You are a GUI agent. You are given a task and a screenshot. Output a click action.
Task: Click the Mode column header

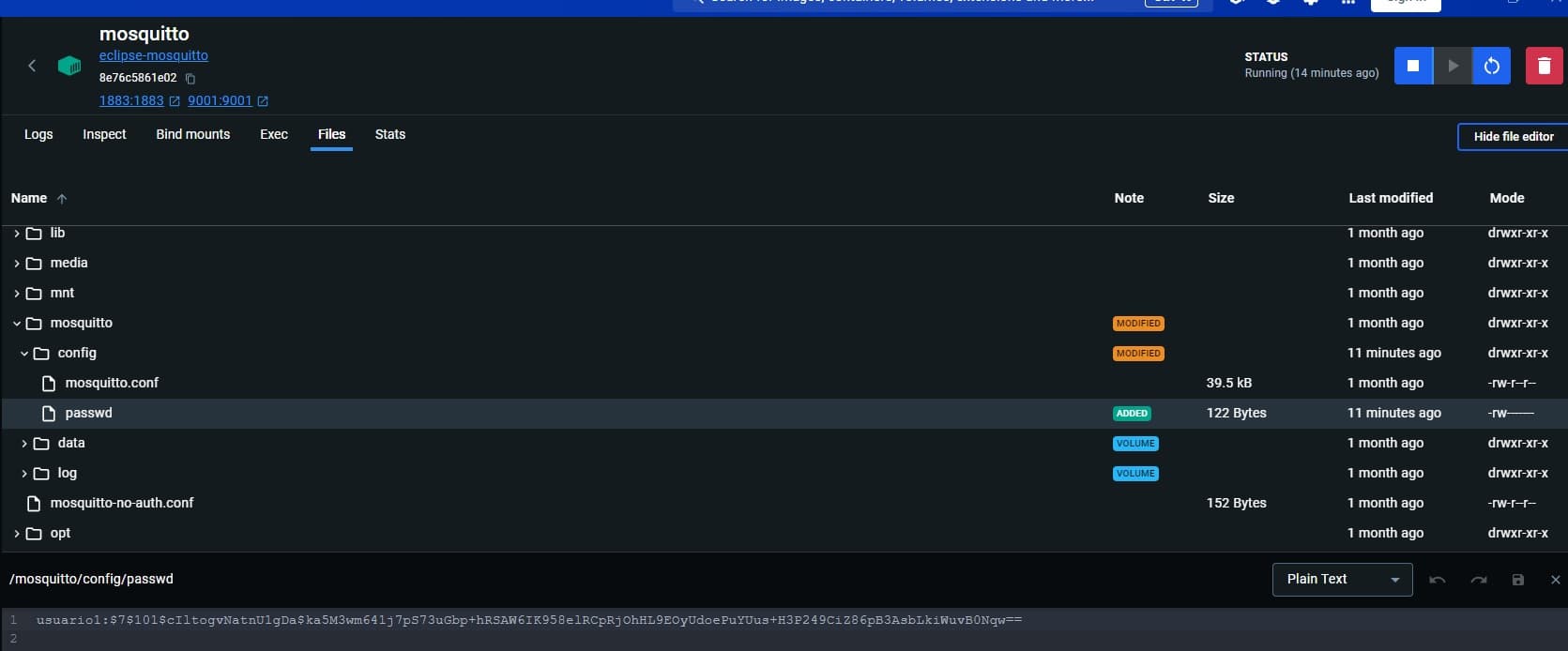(x=1507, y=198)
